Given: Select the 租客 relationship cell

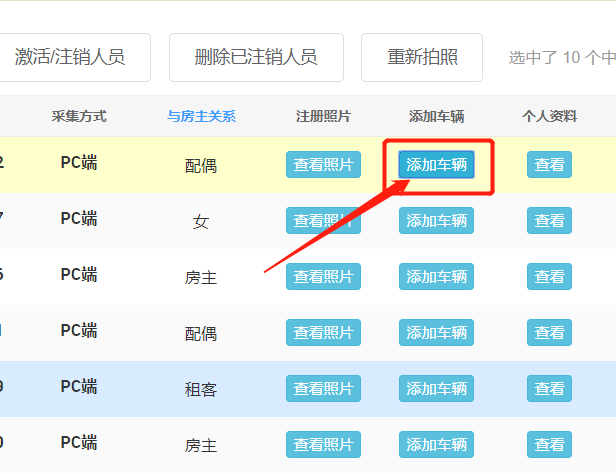Looking at the screenshot, I should (x=201, y=389).
